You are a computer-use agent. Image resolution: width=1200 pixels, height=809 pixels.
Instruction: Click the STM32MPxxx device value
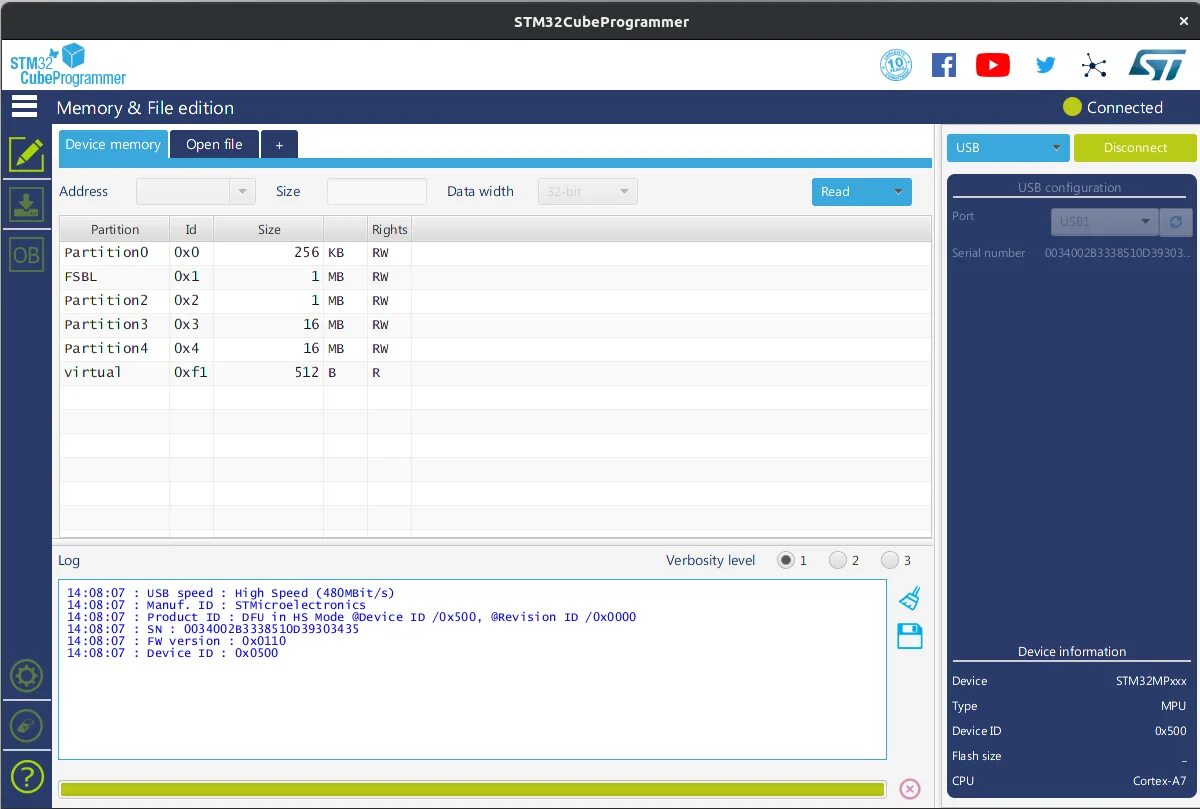[1151, 681]
